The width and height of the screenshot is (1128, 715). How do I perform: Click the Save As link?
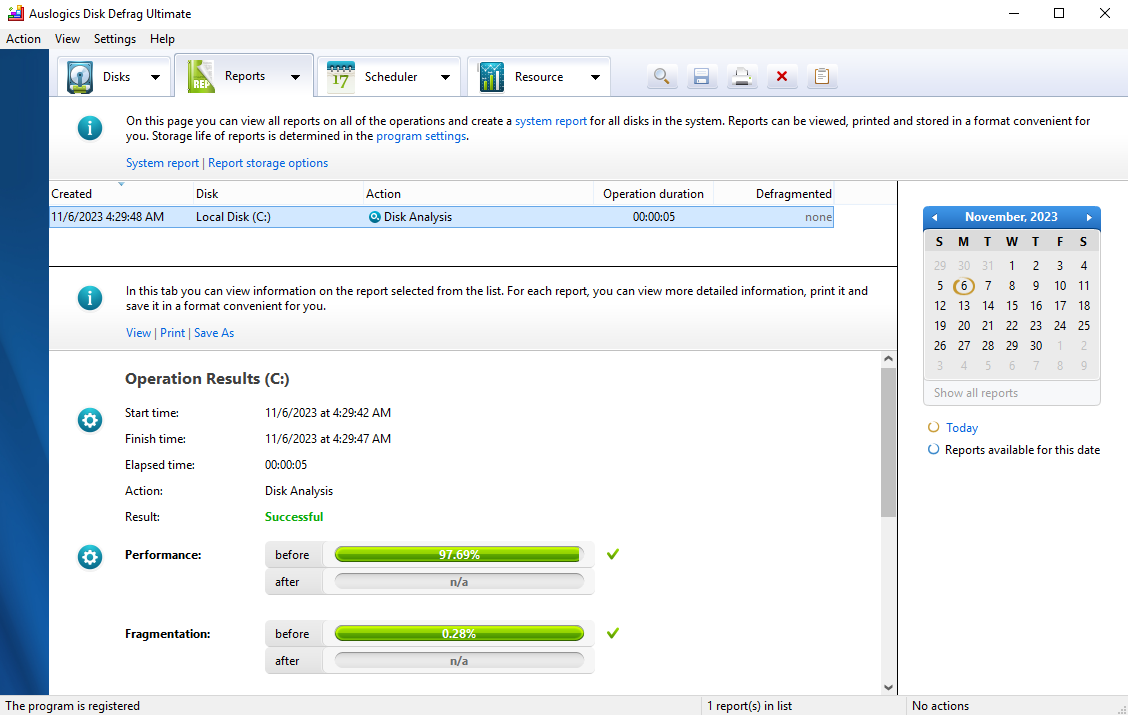click(x=214, y=332)
